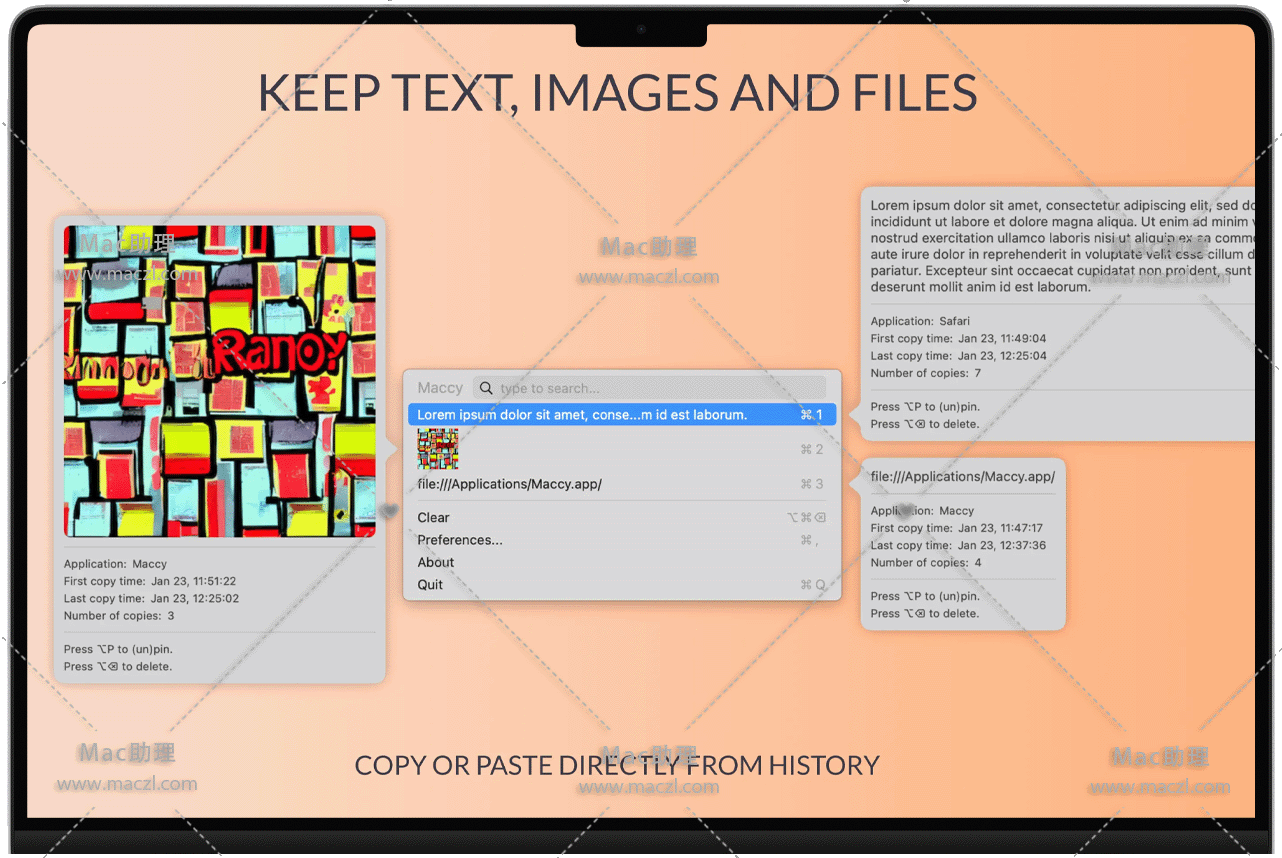Pick the small image thumbnail history item

click(x=438, y=449)
